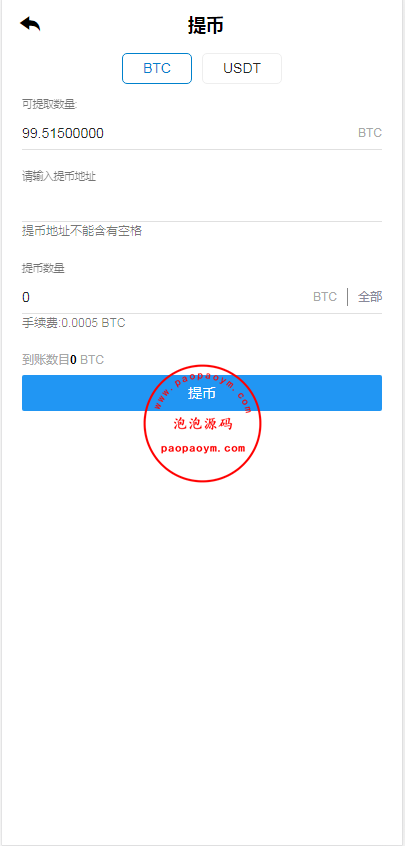Click the 可提取数量 label

point(50,104)
